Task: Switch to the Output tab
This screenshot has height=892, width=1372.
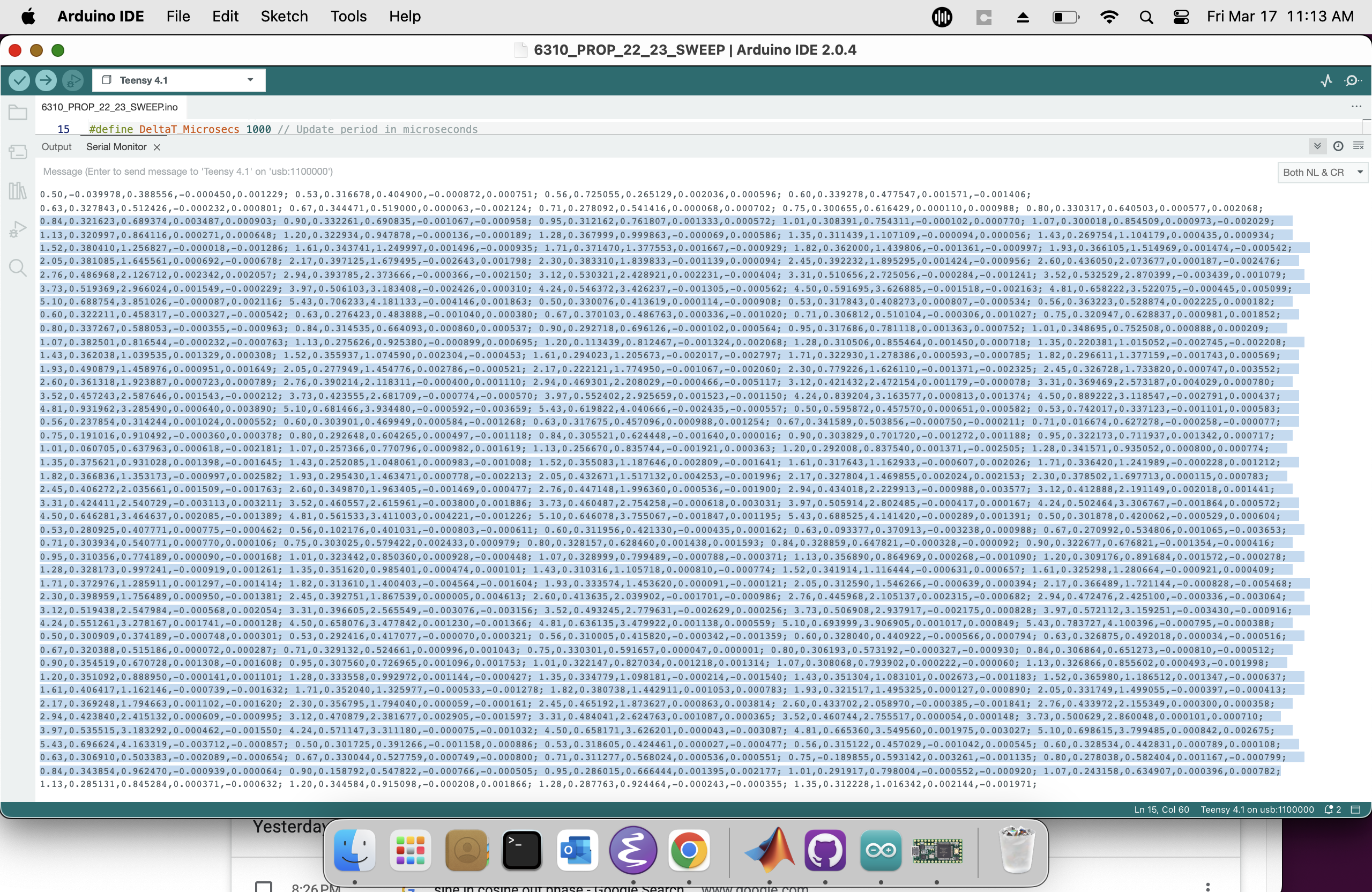Action: click(56, 147)
